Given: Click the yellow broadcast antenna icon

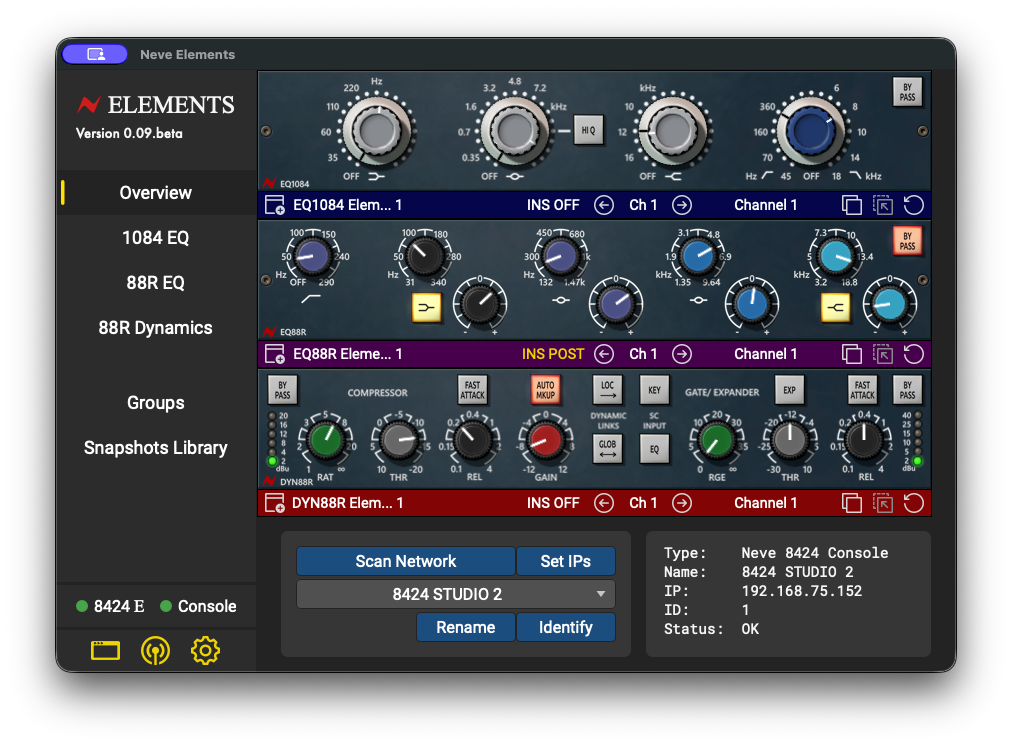Looking at the screenshot, I should click(155, 650).
